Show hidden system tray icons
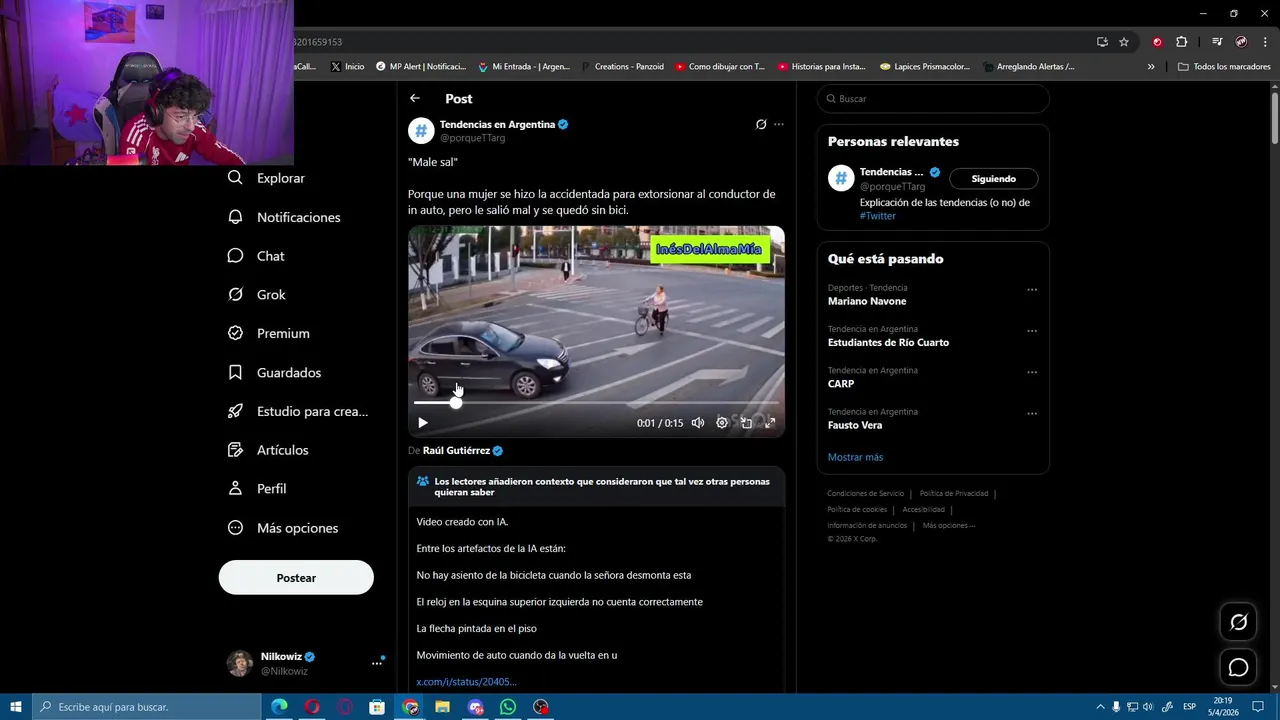 pos(1101,707)
